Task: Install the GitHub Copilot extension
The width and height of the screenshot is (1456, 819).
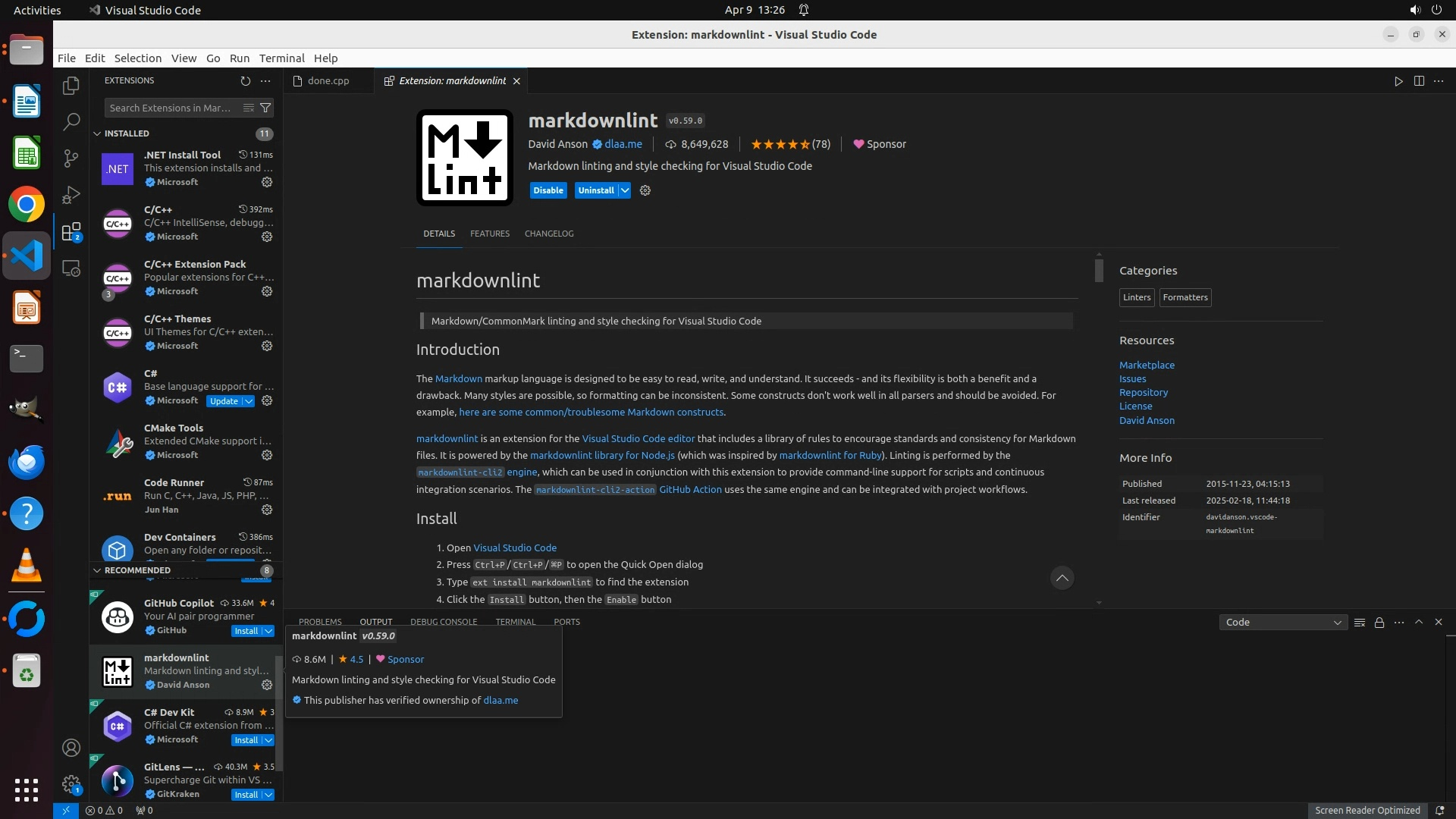Action: pos(246,631)
